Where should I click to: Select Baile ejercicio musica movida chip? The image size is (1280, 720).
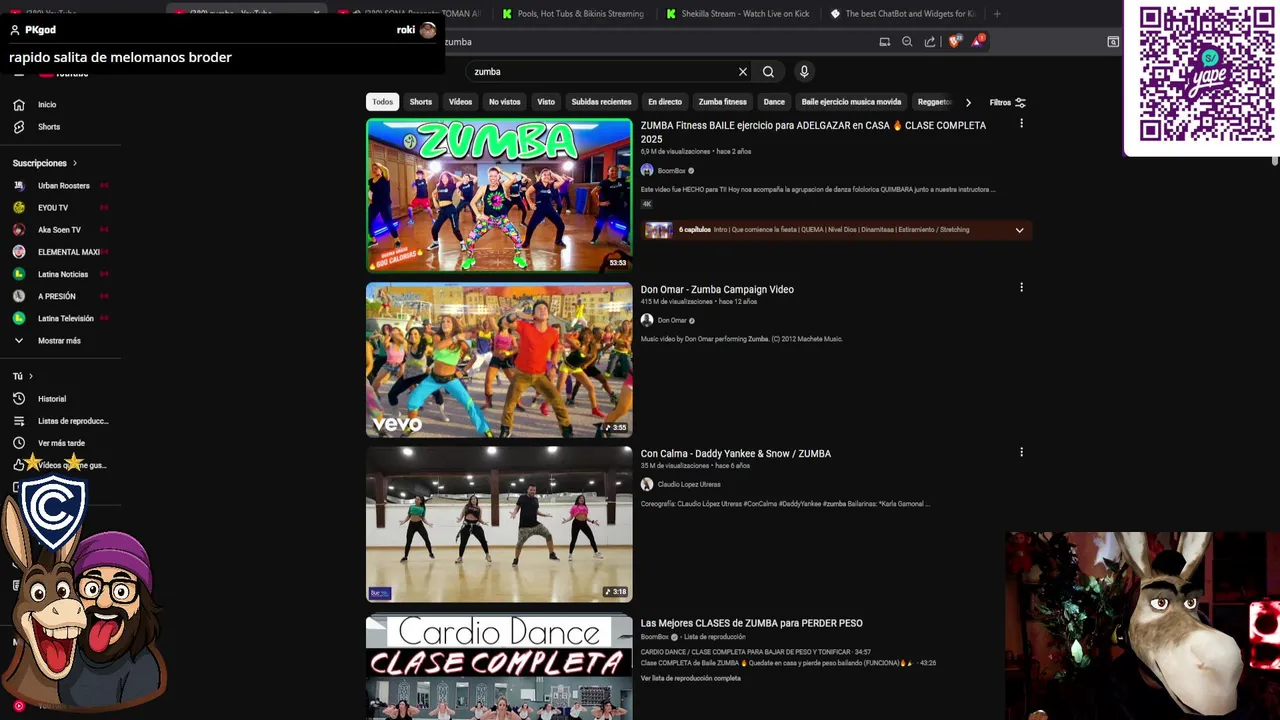click(851, 102)
